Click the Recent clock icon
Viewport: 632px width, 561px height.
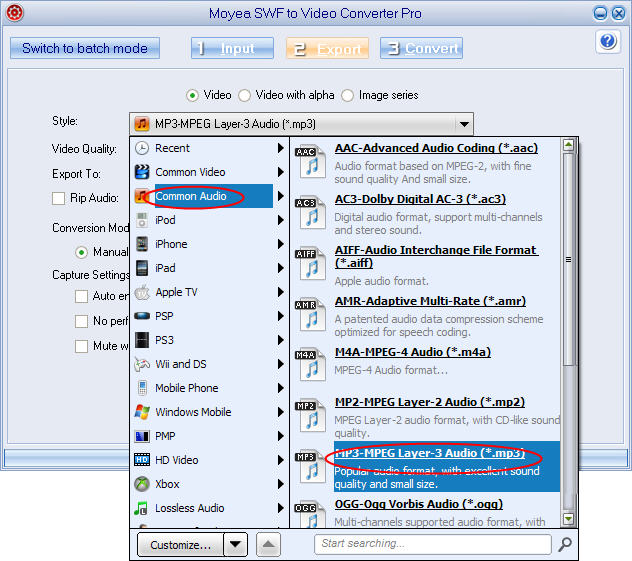[x=142, y=148]
